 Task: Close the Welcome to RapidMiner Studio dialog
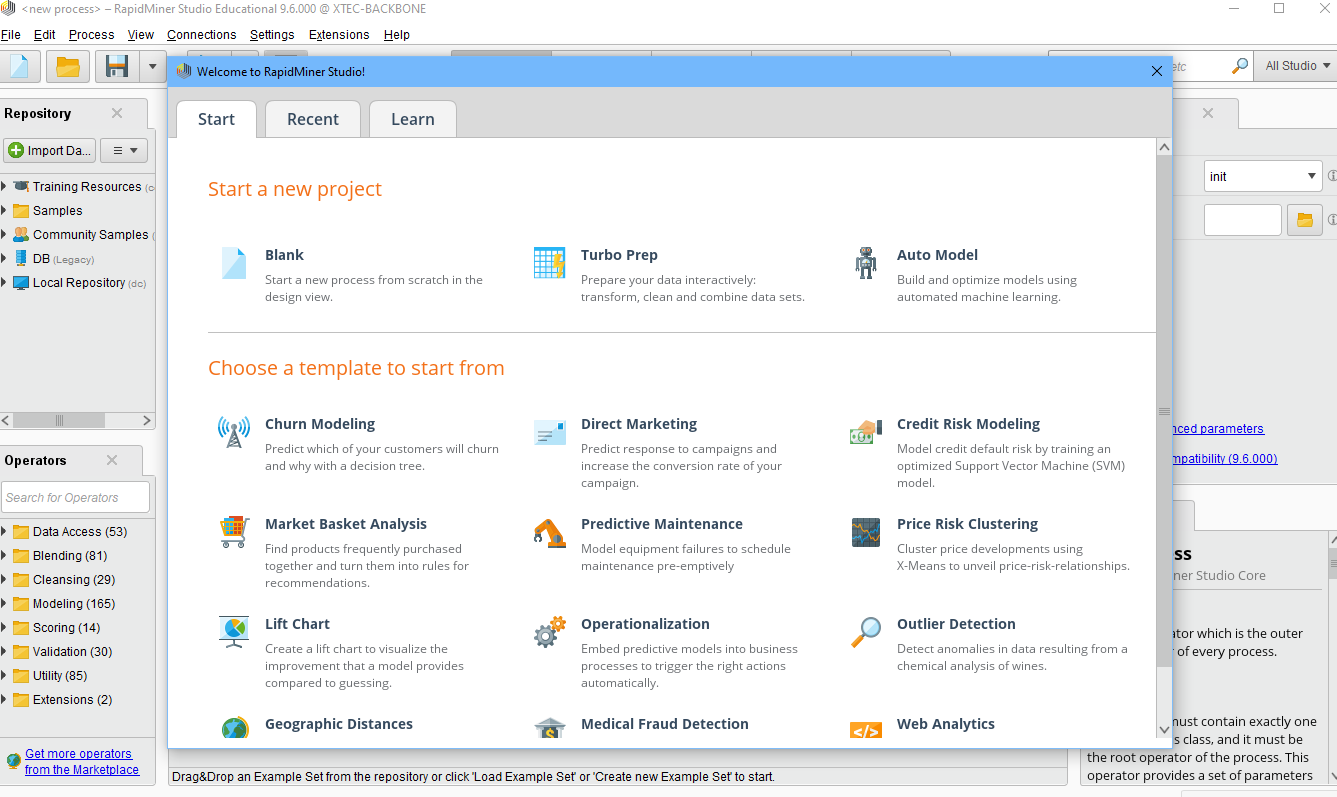pos(1157,71)
